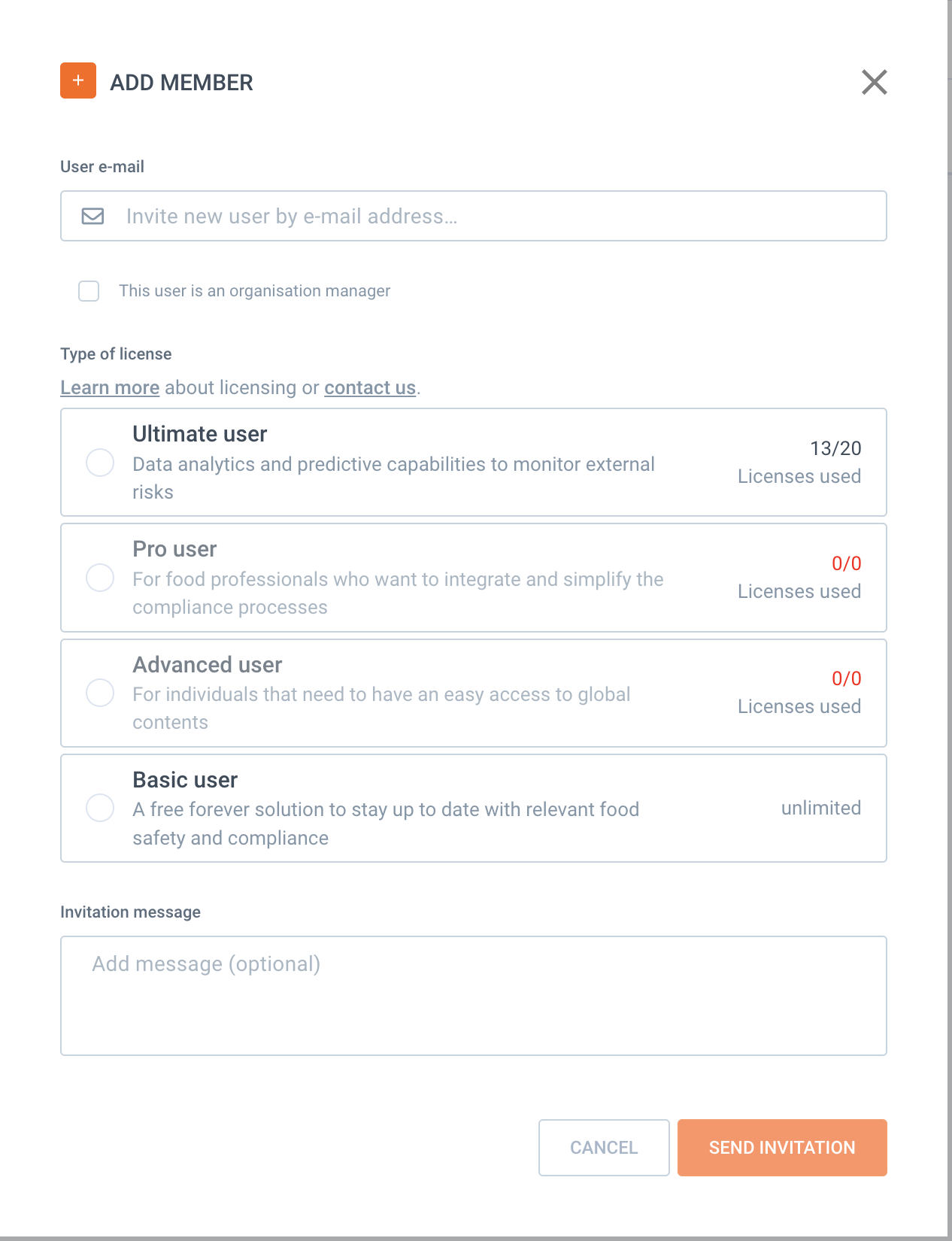Click the envelope icon in the e-mail field
The width and height of the screenshot is (952, 1241).
[92, 217]
